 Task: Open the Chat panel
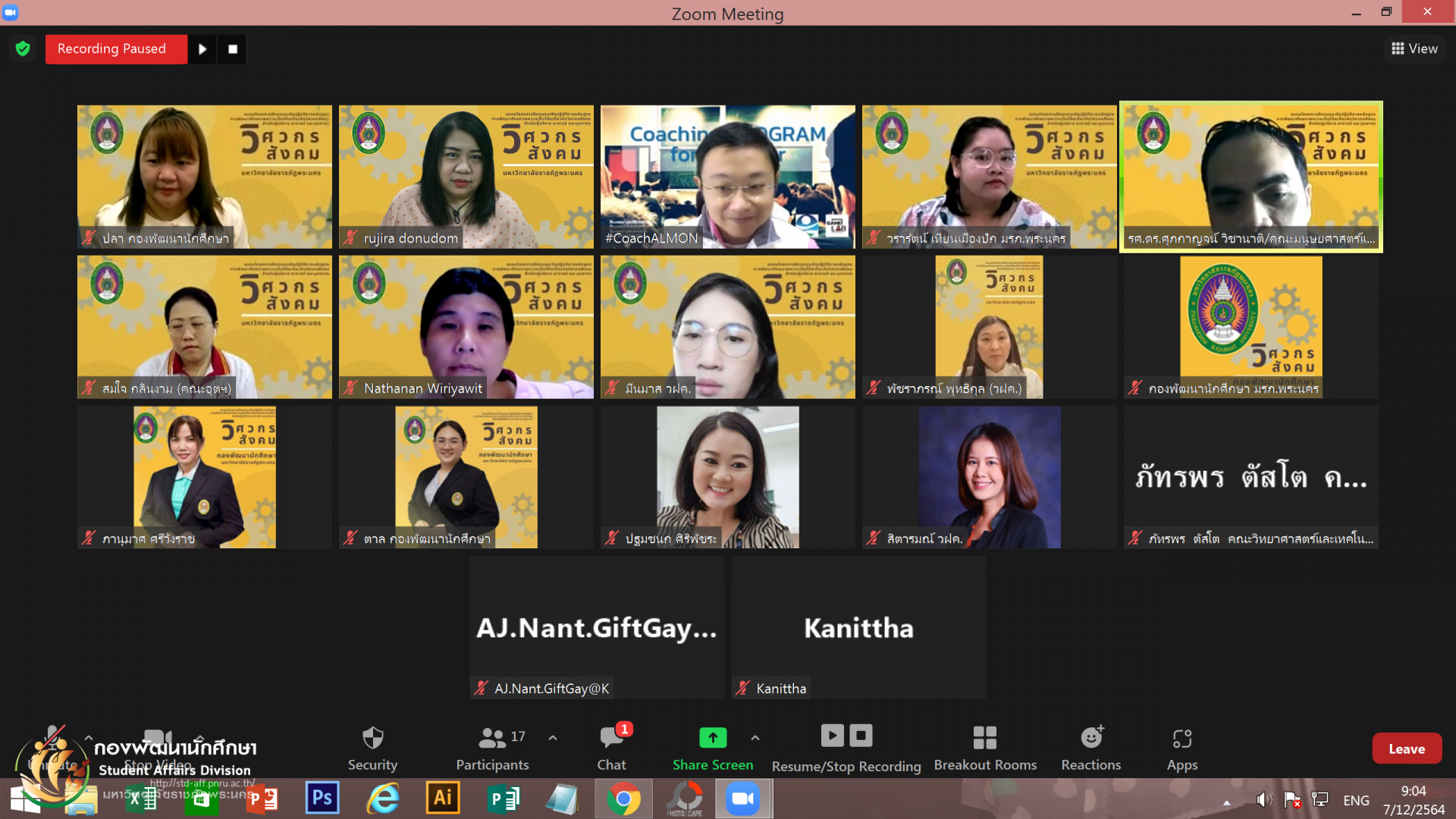point(611,748)
